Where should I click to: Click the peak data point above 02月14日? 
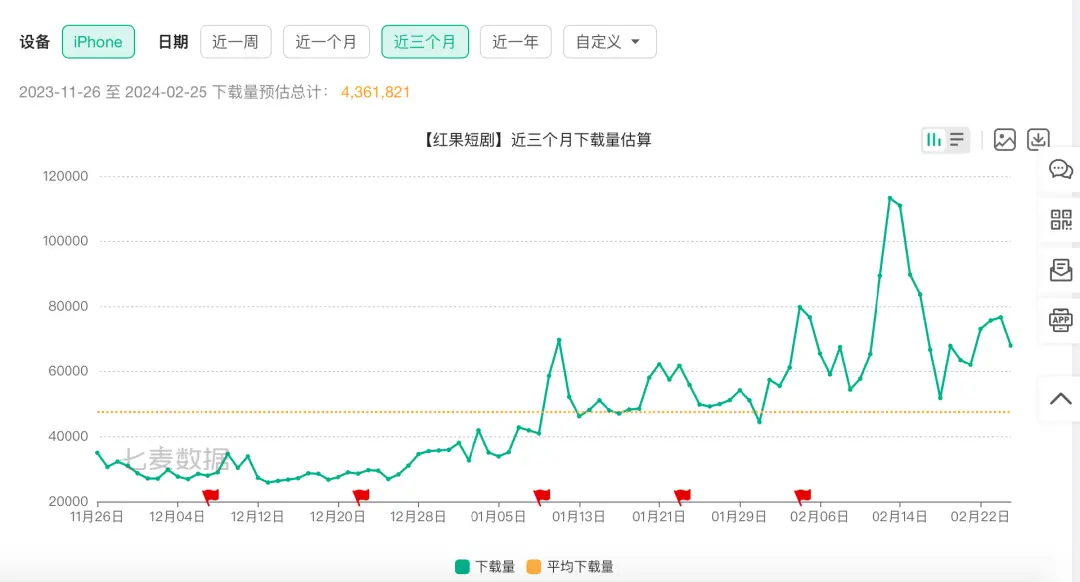(x=889, y=198)
